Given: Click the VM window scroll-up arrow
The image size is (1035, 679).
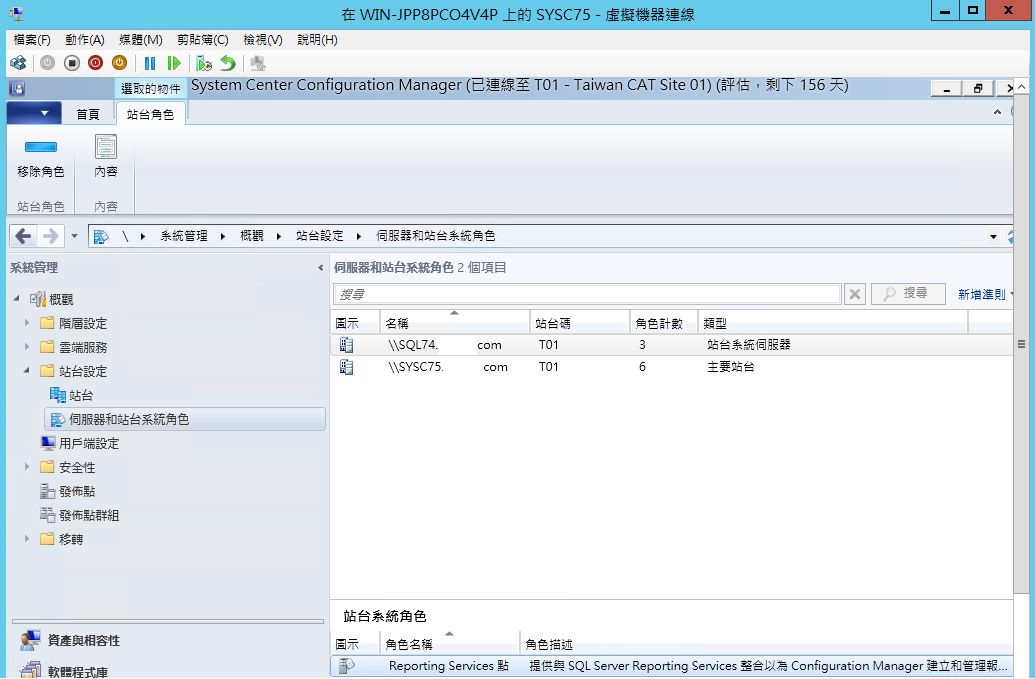Looking at the screenshot, I should (x=1021, y=86).
